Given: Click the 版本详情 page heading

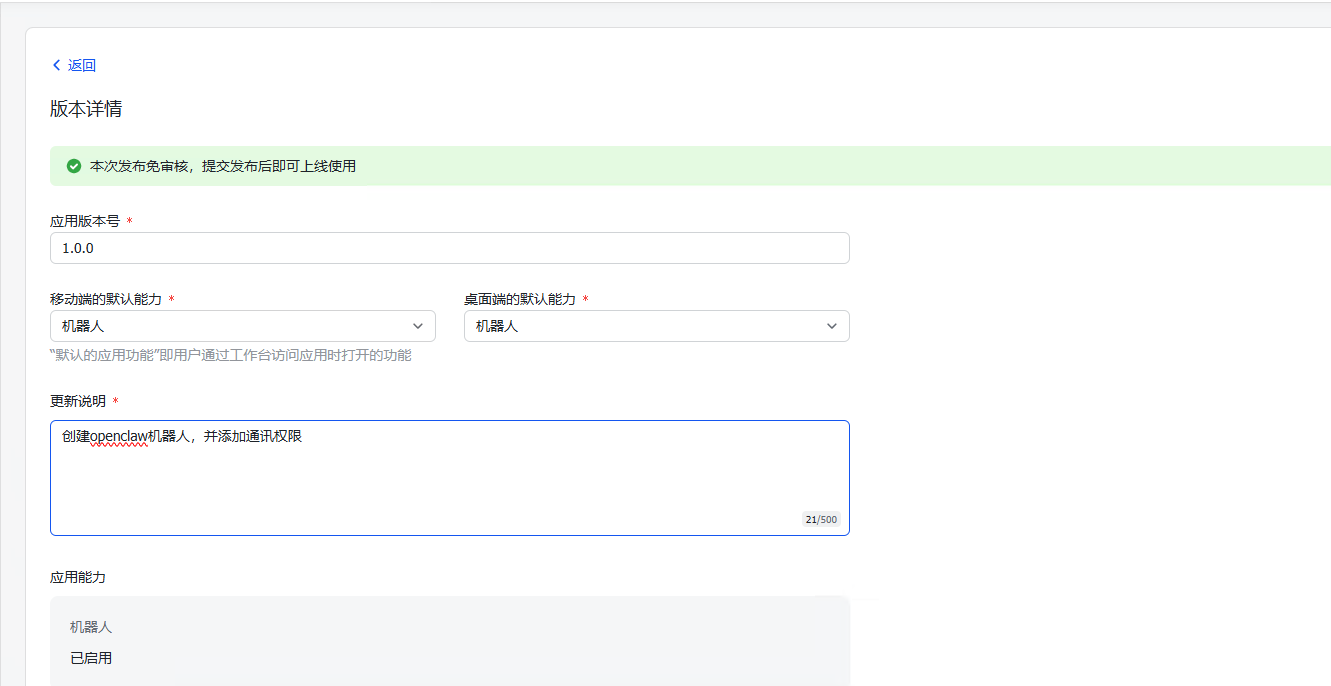Looking at the screenshot, I should tap(86, 109).
